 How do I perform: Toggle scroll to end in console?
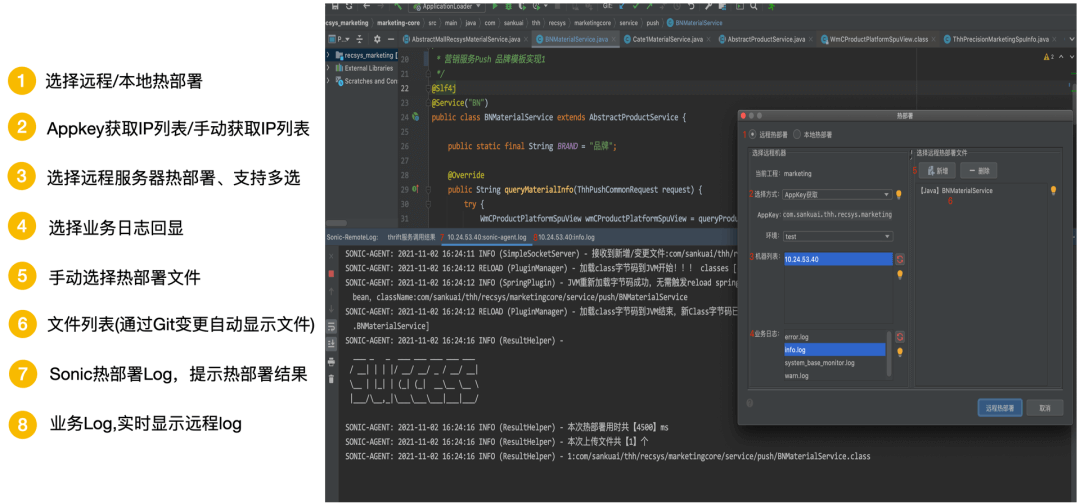tap(331, 344)
